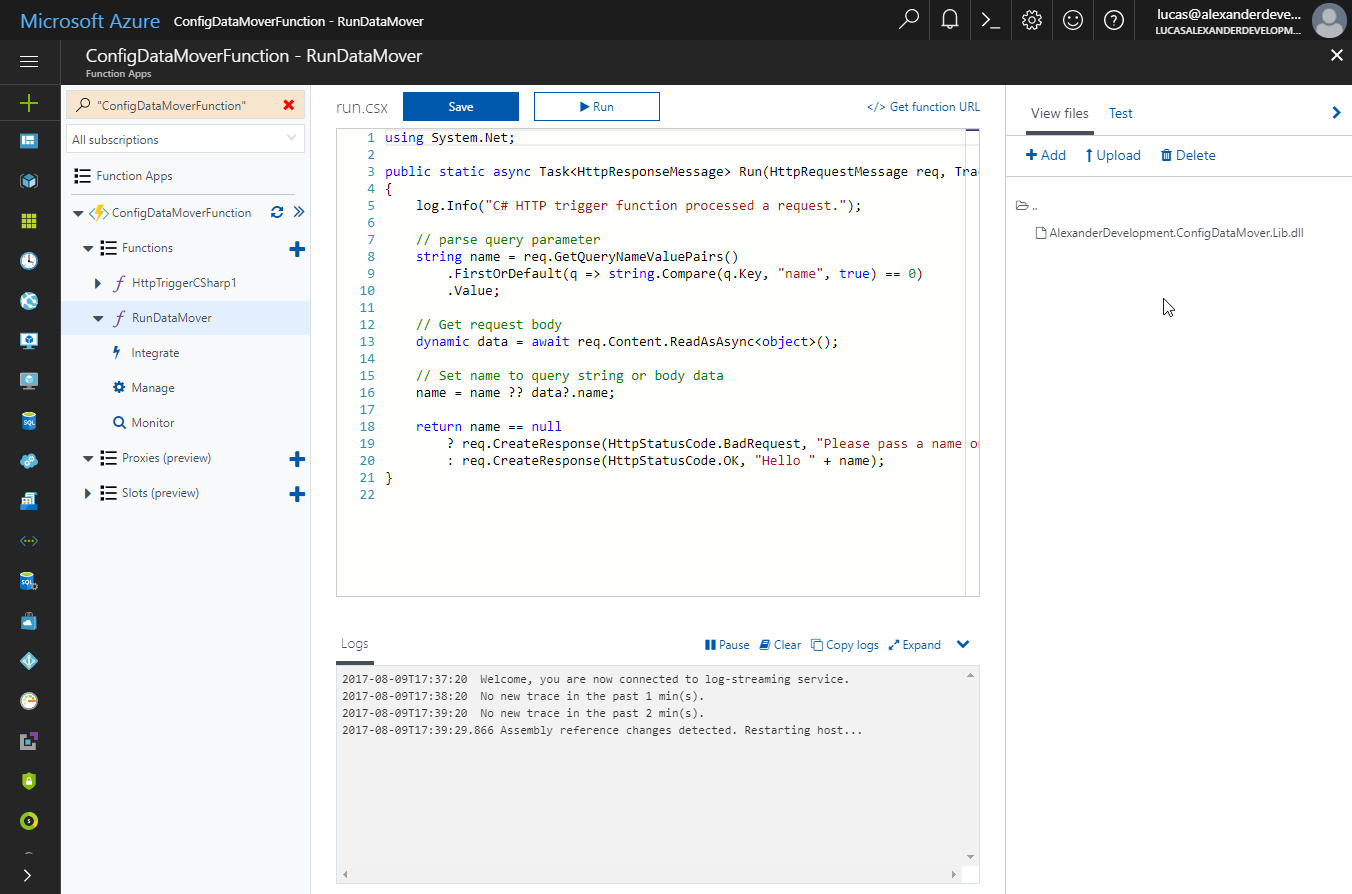Open Security Center green shield icon
This screenshot has height=894, width=1352.
[x=29, y=781]
